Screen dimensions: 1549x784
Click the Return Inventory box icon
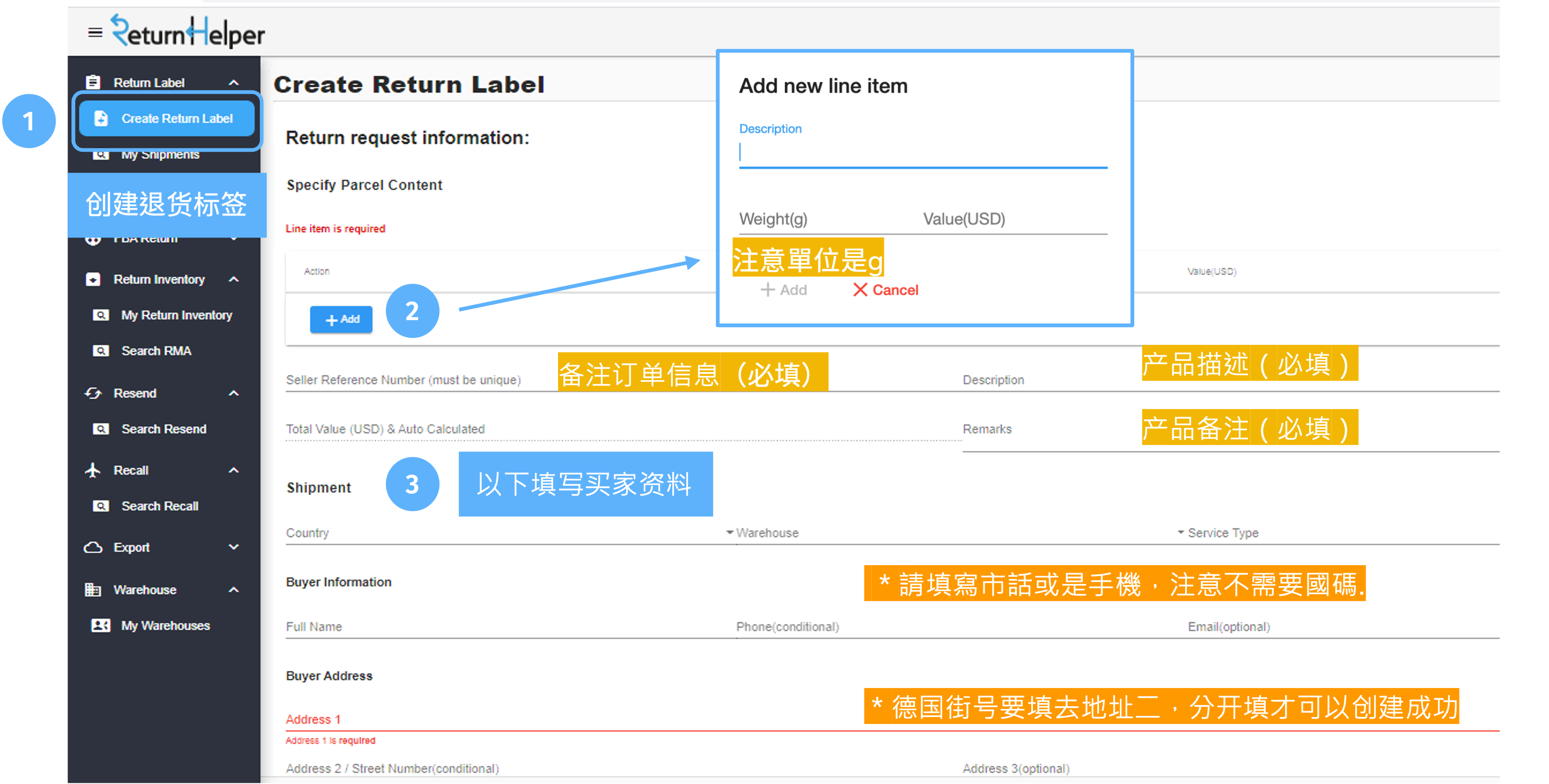click(x=93, y=279)
